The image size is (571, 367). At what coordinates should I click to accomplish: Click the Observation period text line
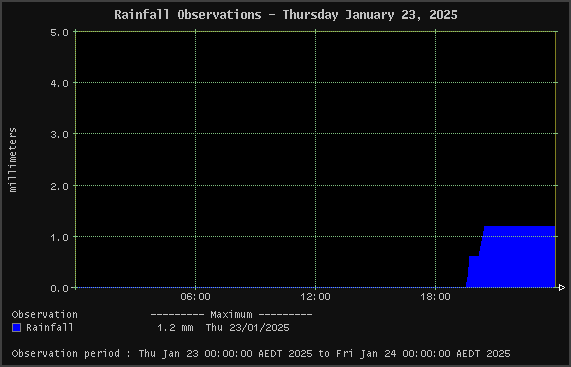point(261,354)
